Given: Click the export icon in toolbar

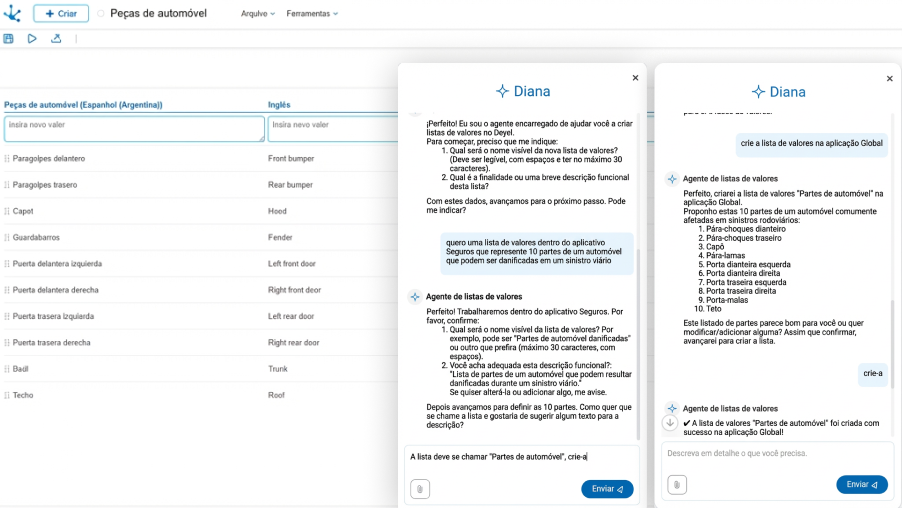Looking at the screenshot, I should [56, 39].
